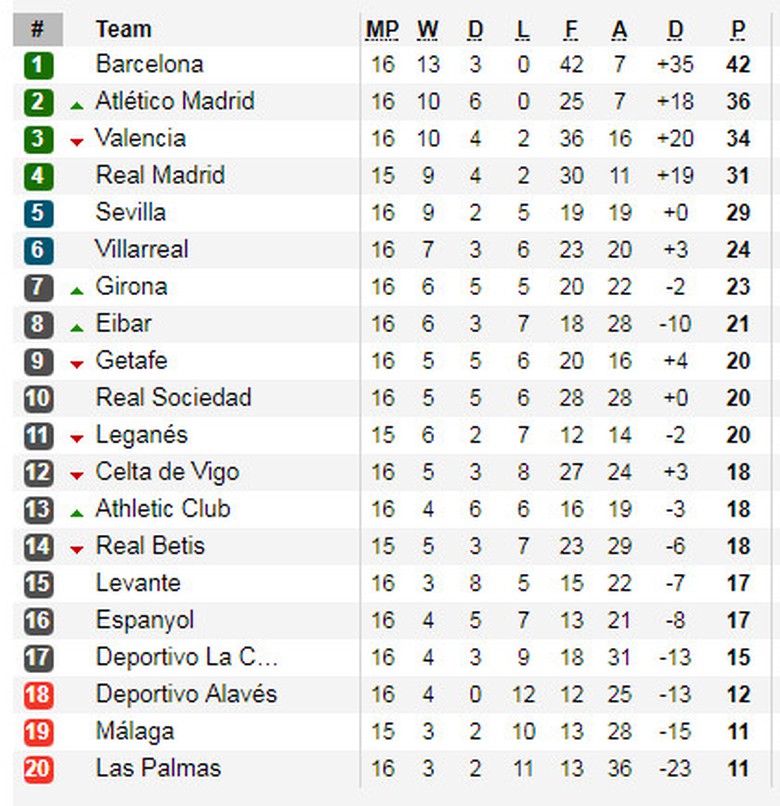The height and width of the screenshot is (806, 780).
Task: Click Sevilla's blue position 5 badge
Action: [38, 213]
